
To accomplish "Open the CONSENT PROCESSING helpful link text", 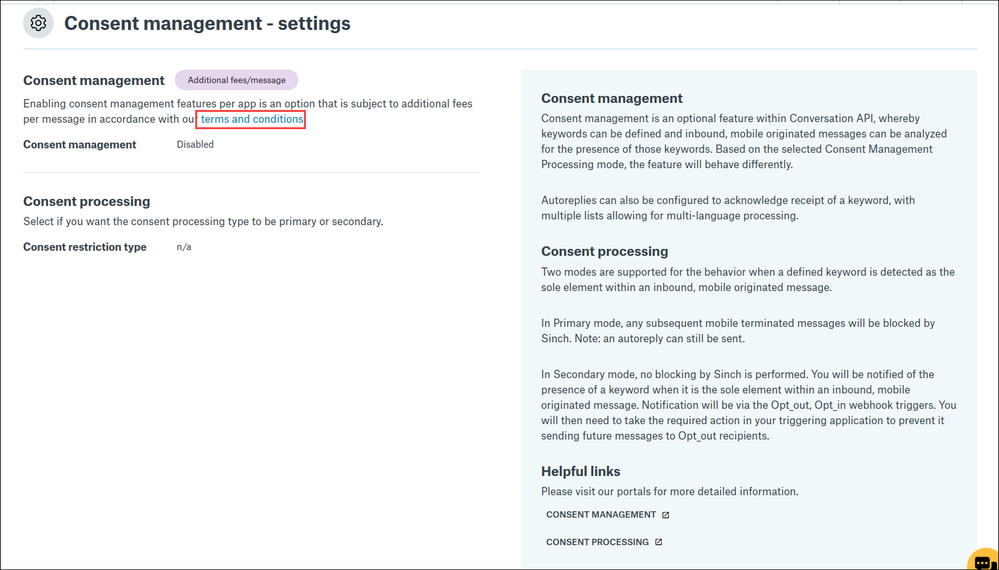I will pyautogui.click(x=597, y=542).
